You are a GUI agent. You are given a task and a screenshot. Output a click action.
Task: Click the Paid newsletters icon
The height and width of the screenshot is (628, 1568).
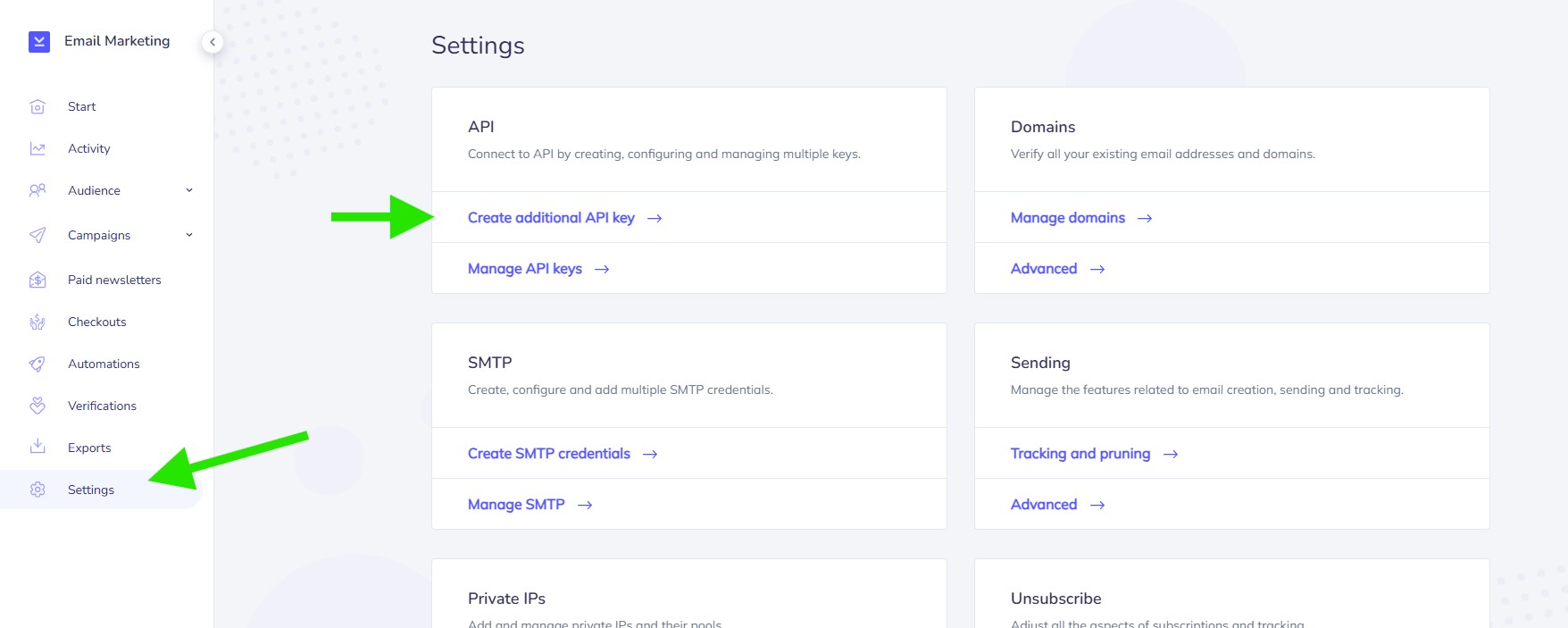38,281
